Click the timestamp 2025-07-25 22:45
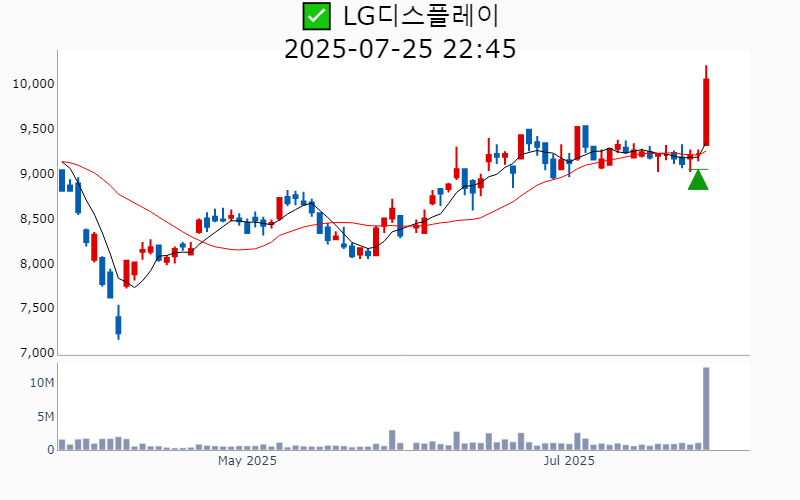800x500 pixels. (x=400, y=49)
